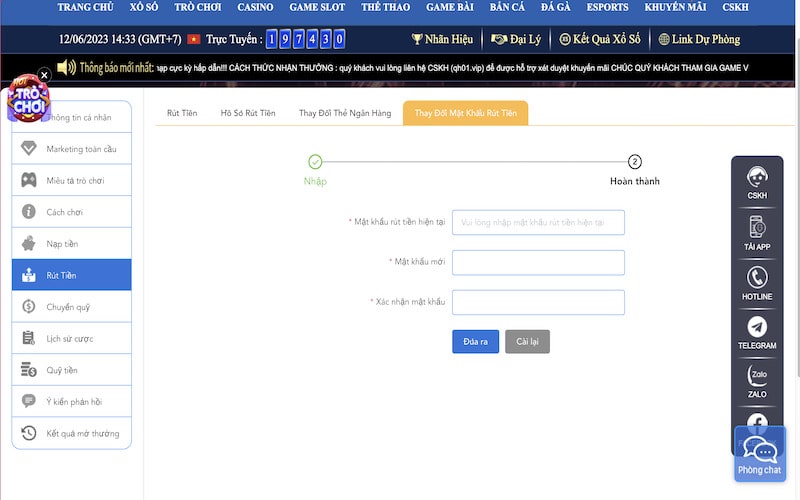Click the Thông báo mới nhất label

116,67
